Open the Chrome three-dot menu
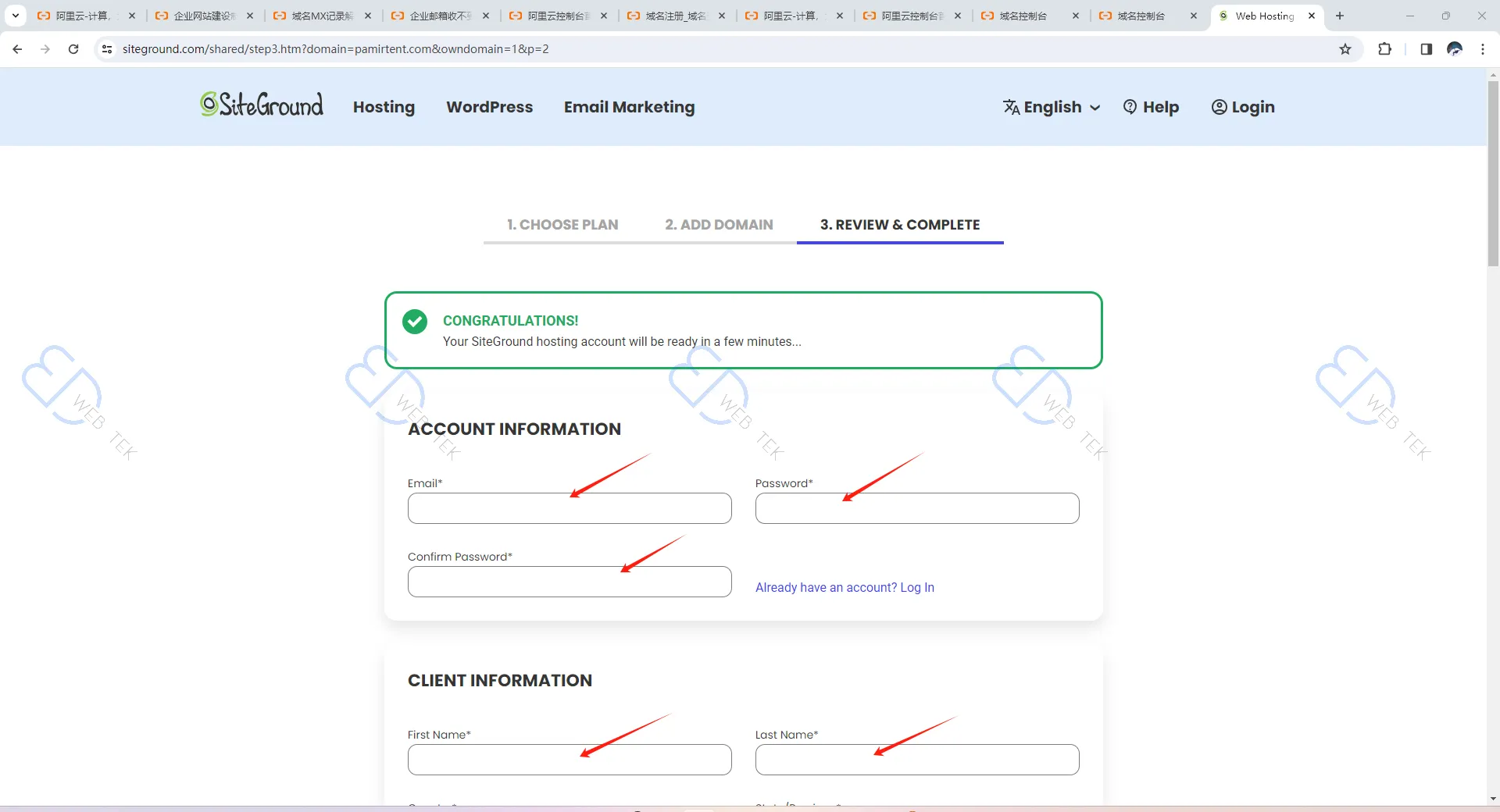Image resolution: width=1500 pixels, height=812 pixels. pyautogui.click(x=1483, y=49)
